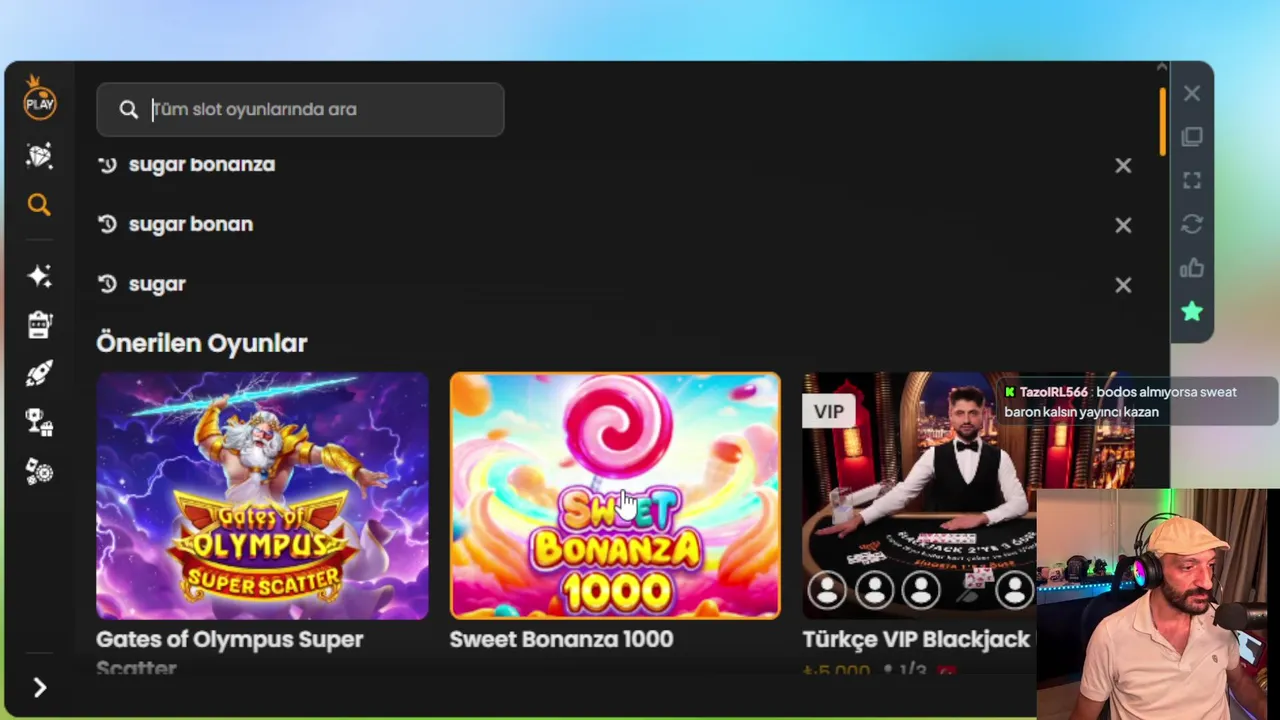Open the orange search sidebar icon
This screenshot has height=720, width=1280.
39,205
